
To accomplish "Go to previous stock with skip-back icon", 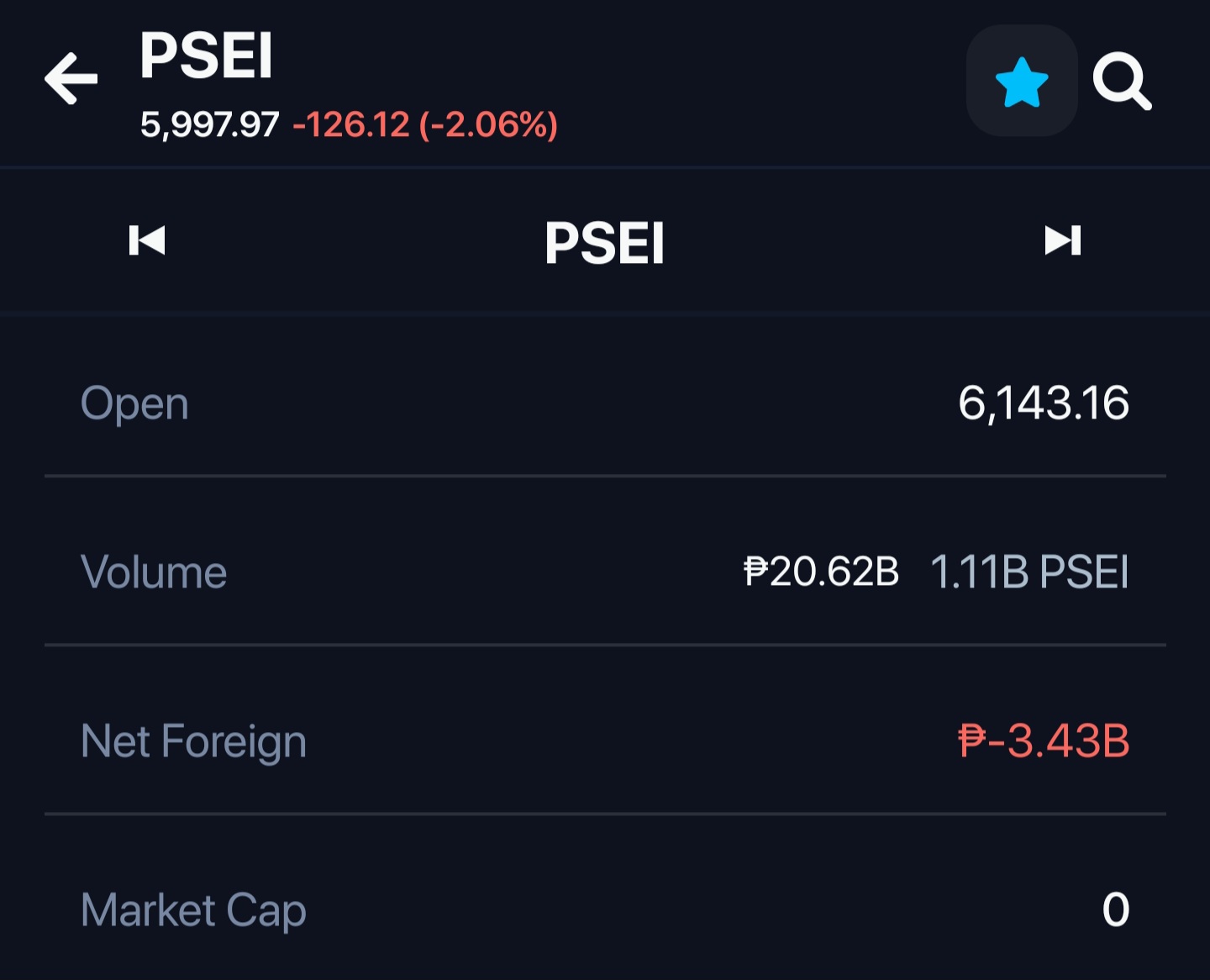I will tap(147, 240).
